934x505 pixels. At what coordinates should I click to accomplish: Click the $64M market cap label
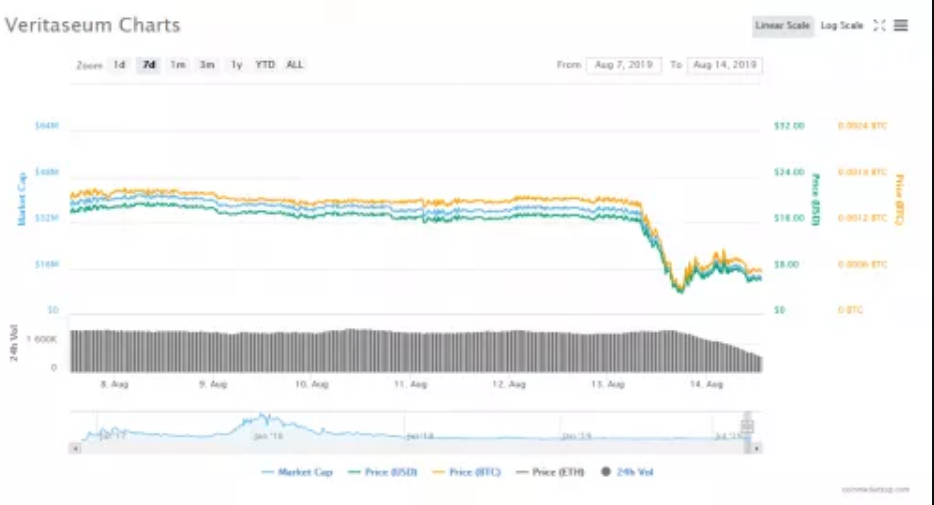47,126
